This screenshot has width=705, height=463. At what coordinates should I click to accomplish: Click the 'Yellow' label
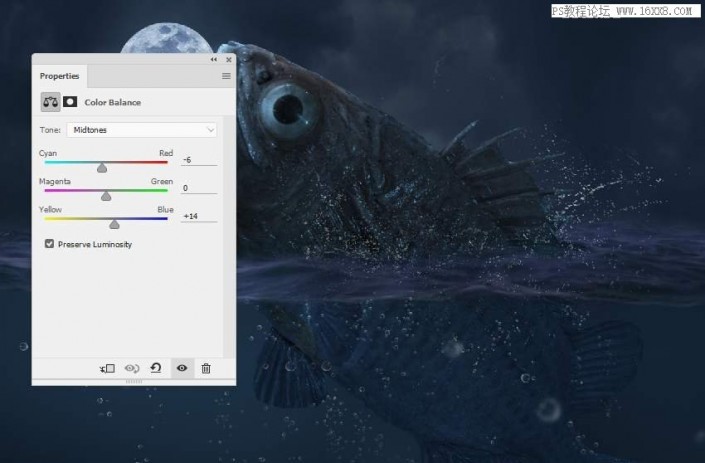click(x=50, y=209)
